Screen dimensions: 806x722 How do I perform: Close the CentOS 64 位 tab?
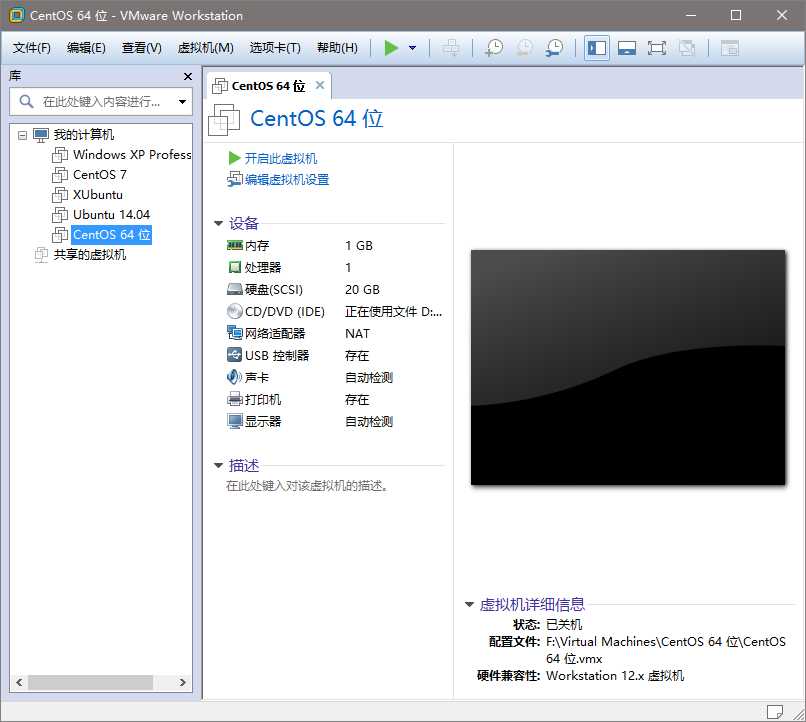tap(320, 85)
